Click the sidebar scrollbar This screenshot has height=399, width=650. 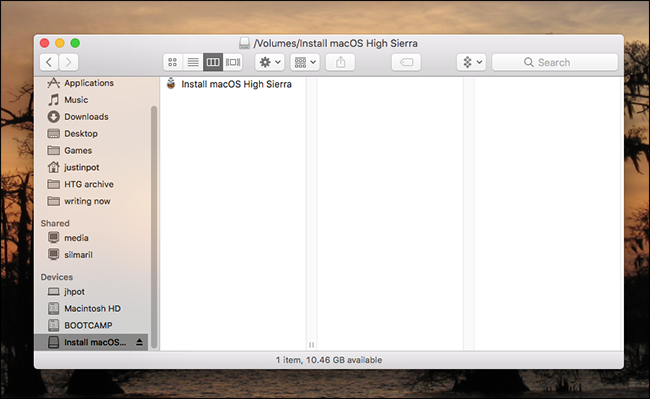(154, 227)
